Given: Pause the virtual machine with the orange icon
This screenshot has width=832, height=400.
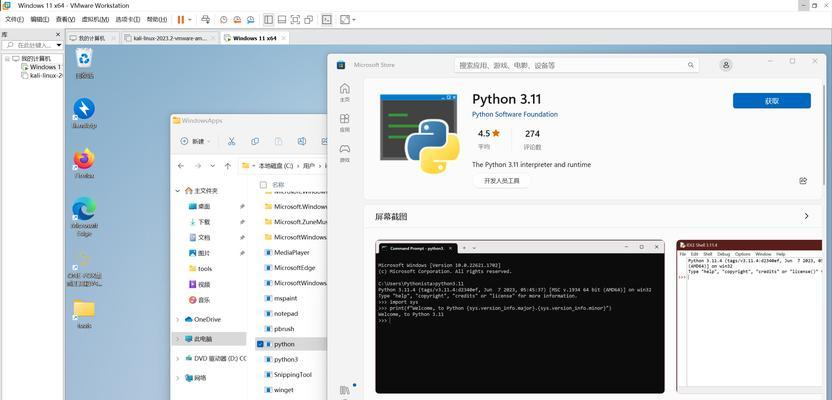Looking at the screenshot, I should coord(181,20).
